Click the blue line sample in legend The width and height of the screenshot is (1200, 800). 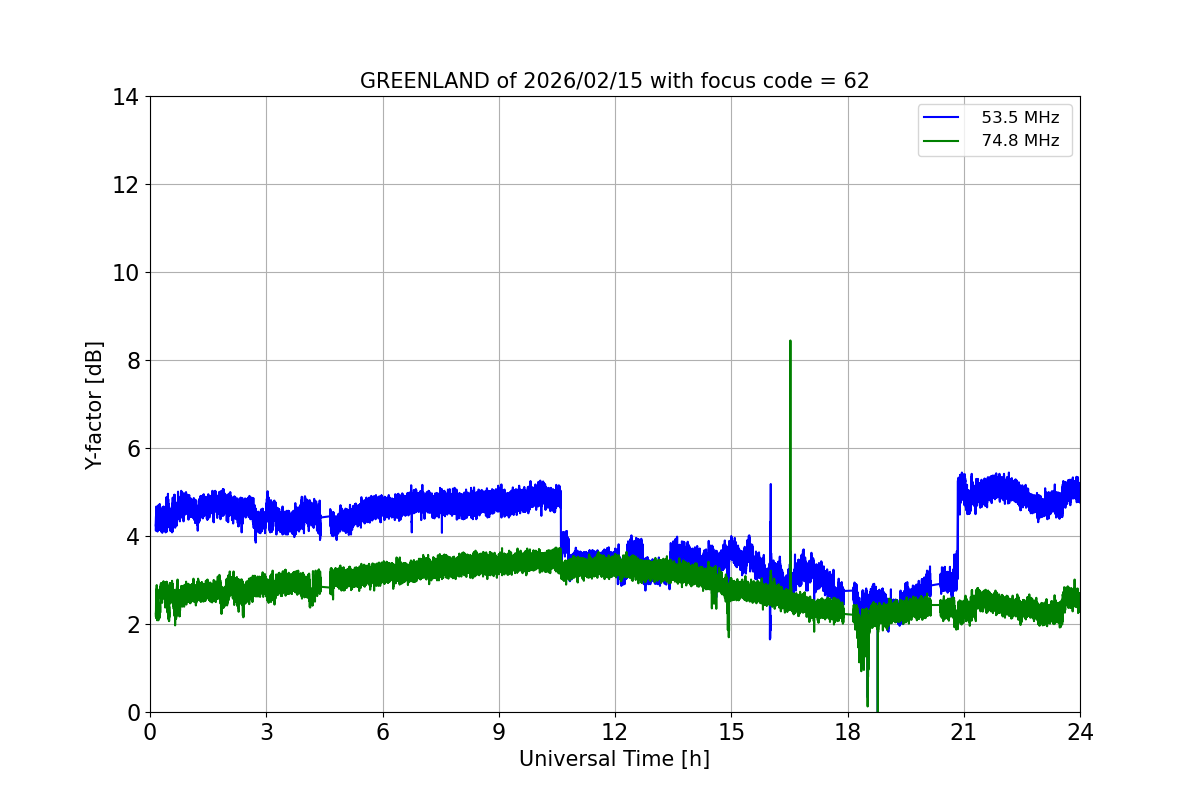pyautogui.click(x=943, y=118)
